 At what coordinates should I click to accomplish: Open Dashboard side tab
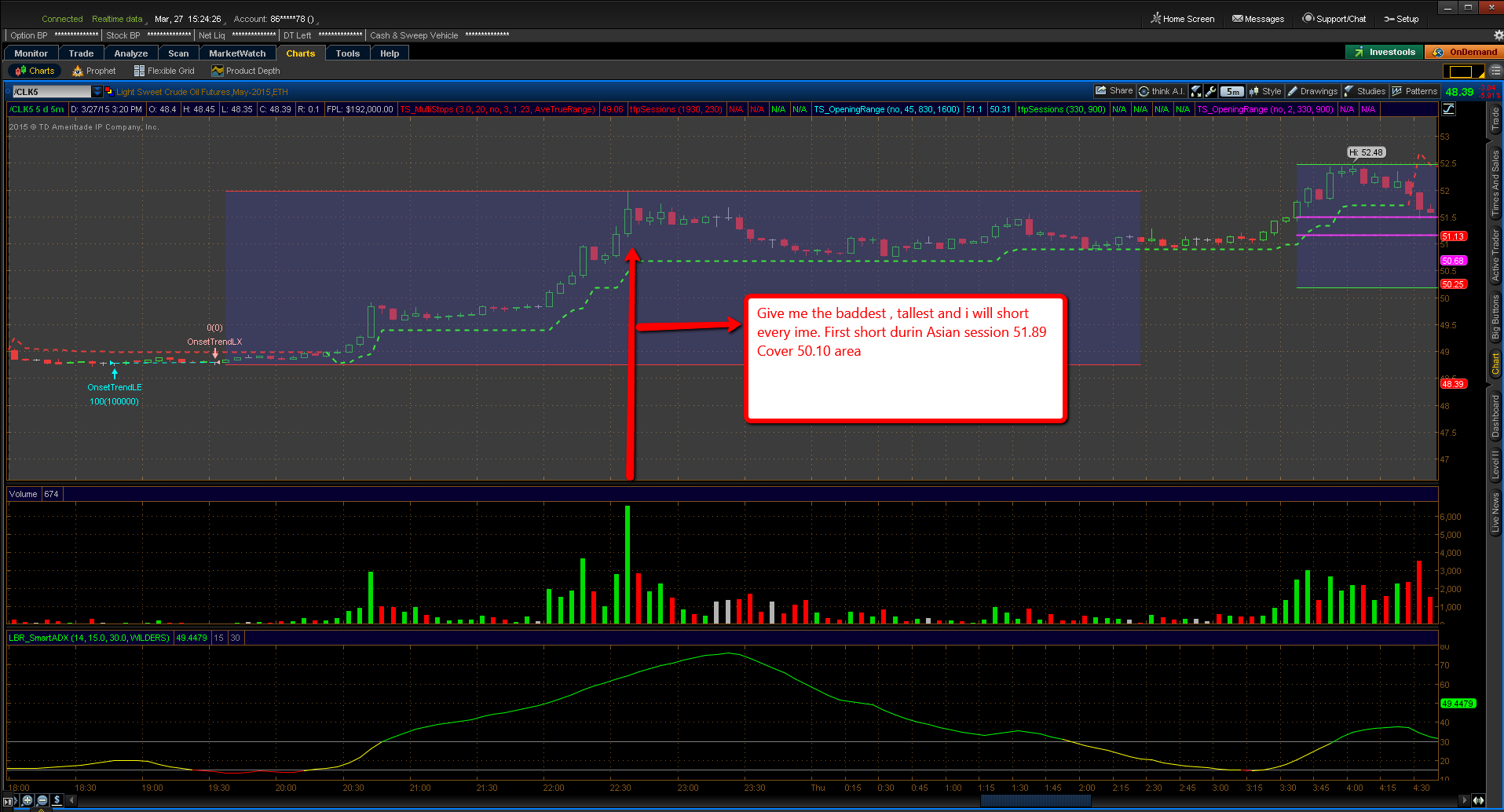[1495, 415]
